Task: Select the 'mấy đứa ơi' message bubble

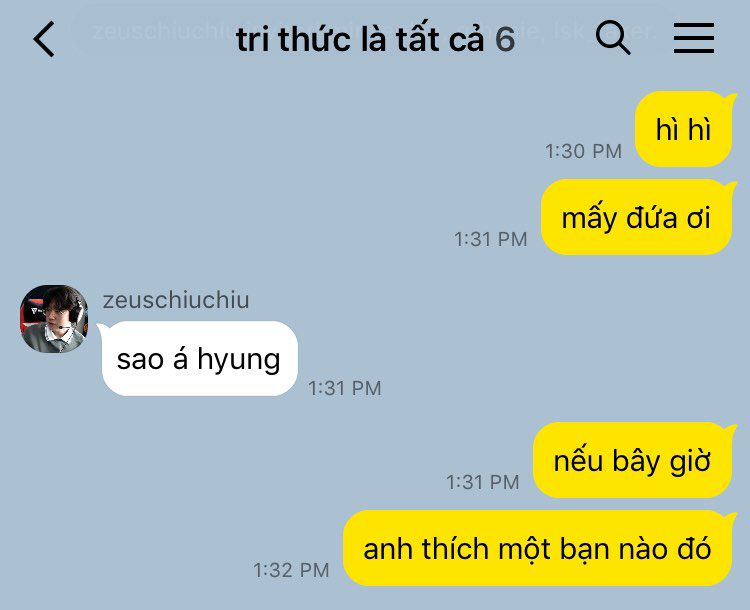Action: coord(637,217)
